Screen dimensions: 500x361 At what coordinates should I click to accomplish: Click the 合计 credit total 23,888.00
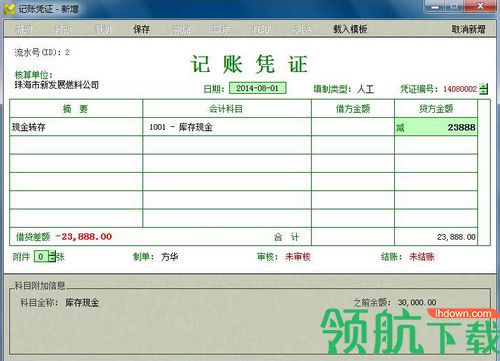[456, 237]
